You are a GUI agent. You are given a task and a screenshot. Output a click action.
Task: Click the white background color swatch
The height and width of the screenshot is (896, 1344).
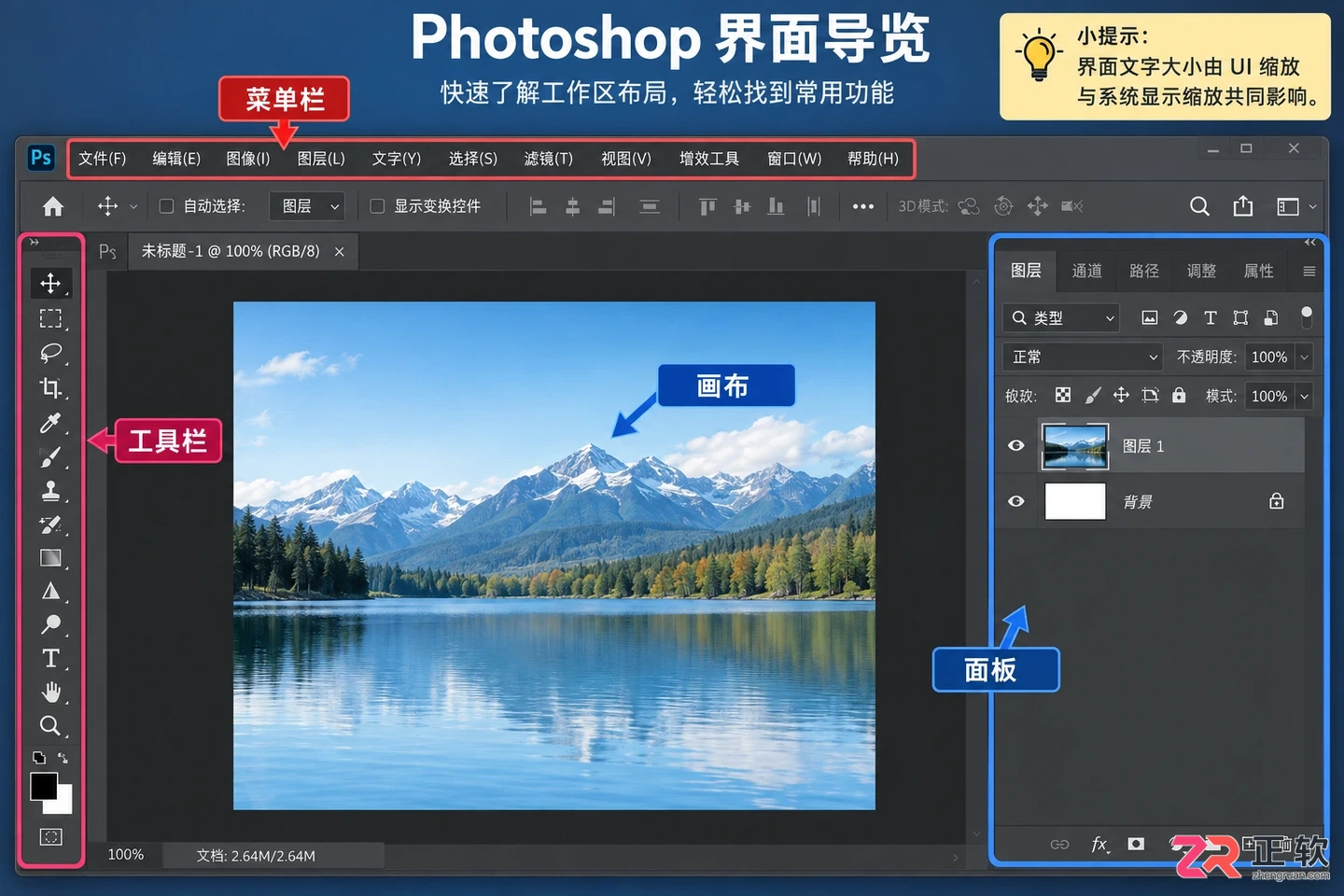click(63, 804)
